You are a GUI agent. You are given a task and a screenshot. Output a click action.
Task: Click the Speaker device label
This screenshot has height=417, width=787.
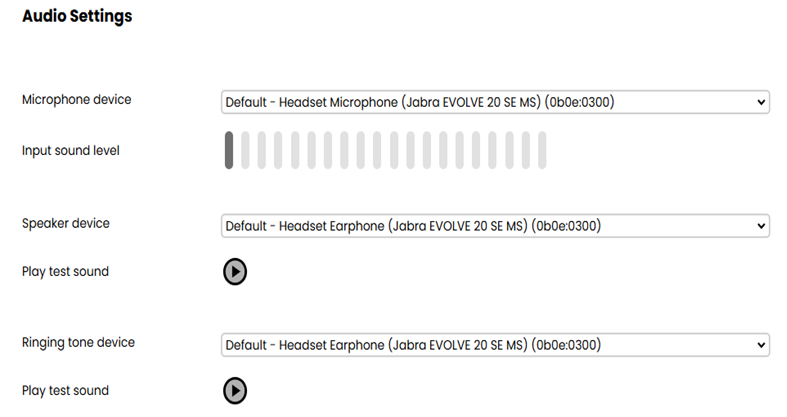point(66,223)
